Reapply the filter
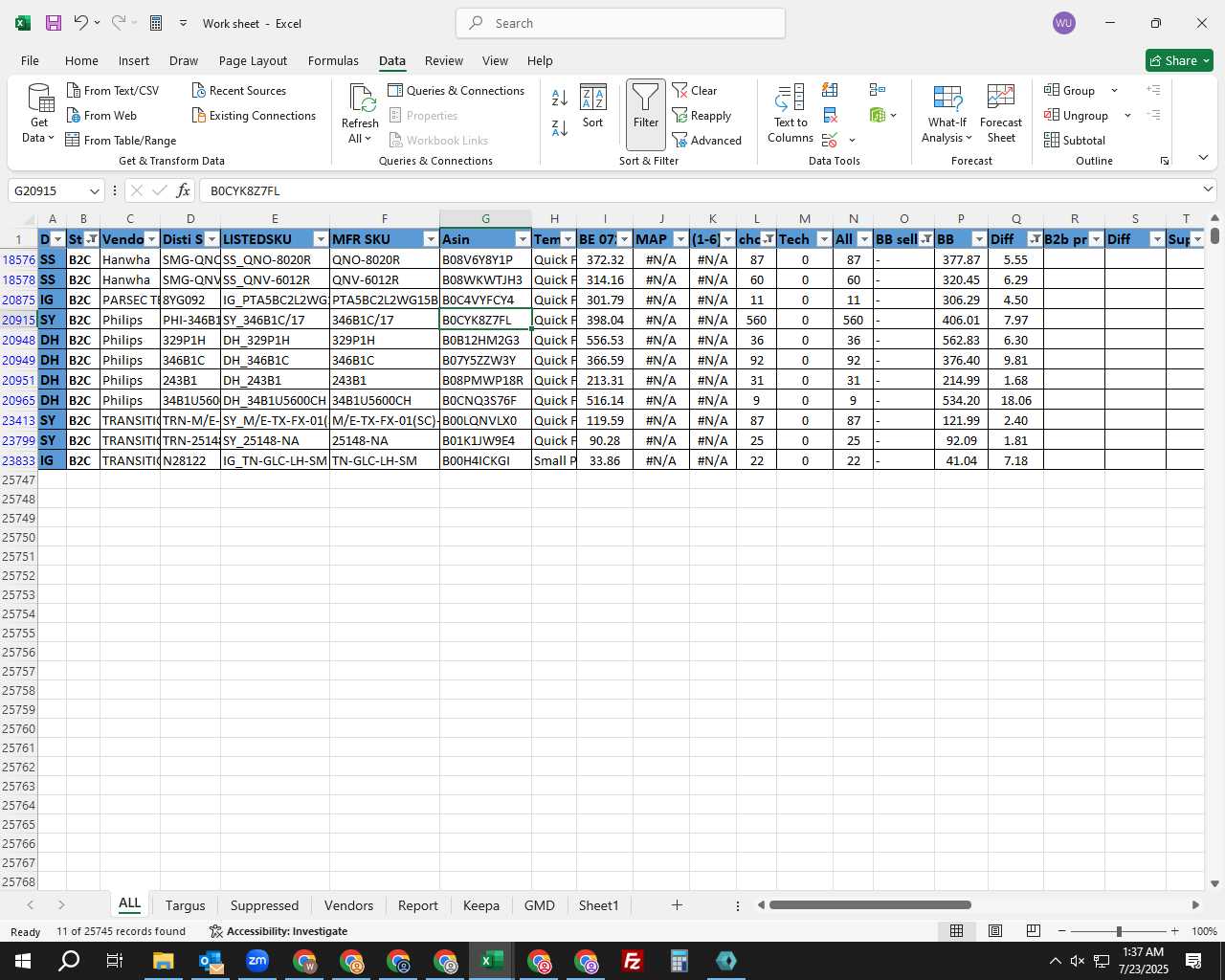 tap(702, 115)
